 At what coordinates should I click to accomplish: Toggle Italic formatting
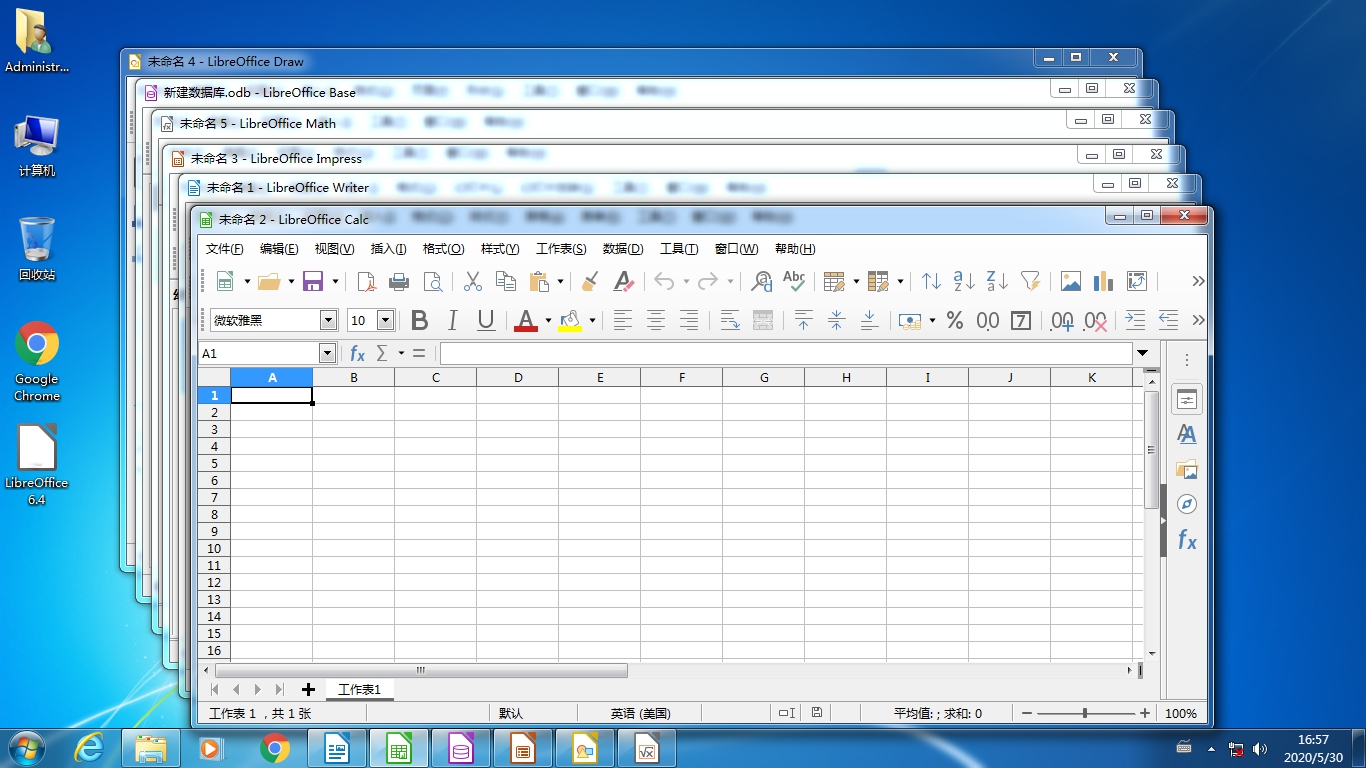coord(452,321)
